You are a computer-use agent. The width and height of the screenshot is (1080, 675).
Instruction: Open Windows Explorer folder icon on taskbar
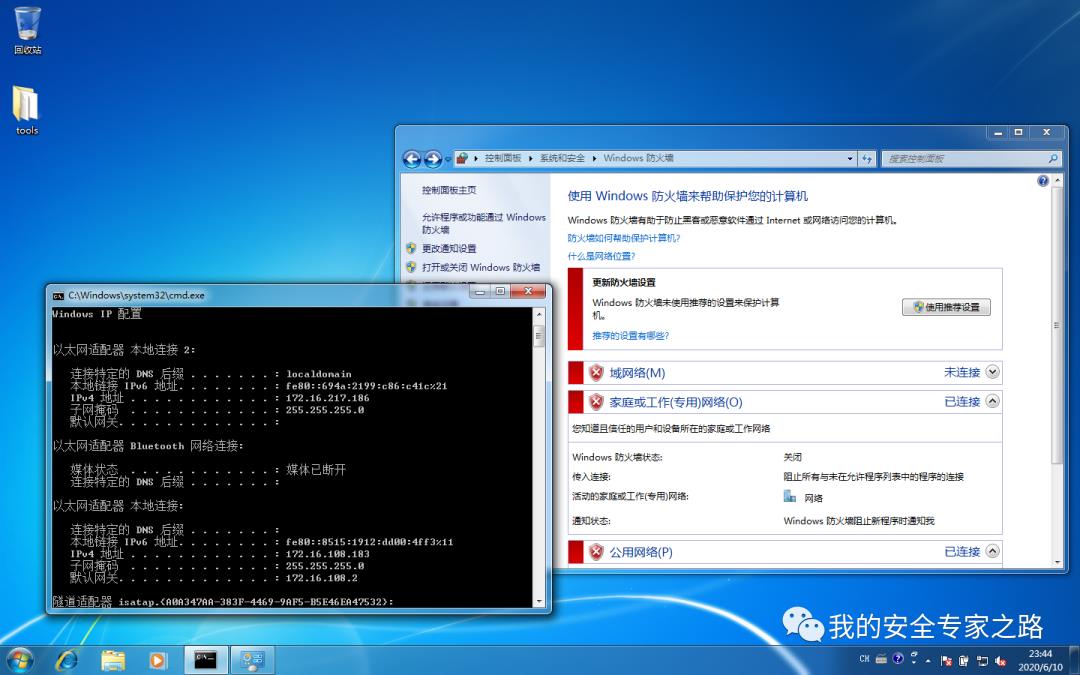tap(112, 660)
